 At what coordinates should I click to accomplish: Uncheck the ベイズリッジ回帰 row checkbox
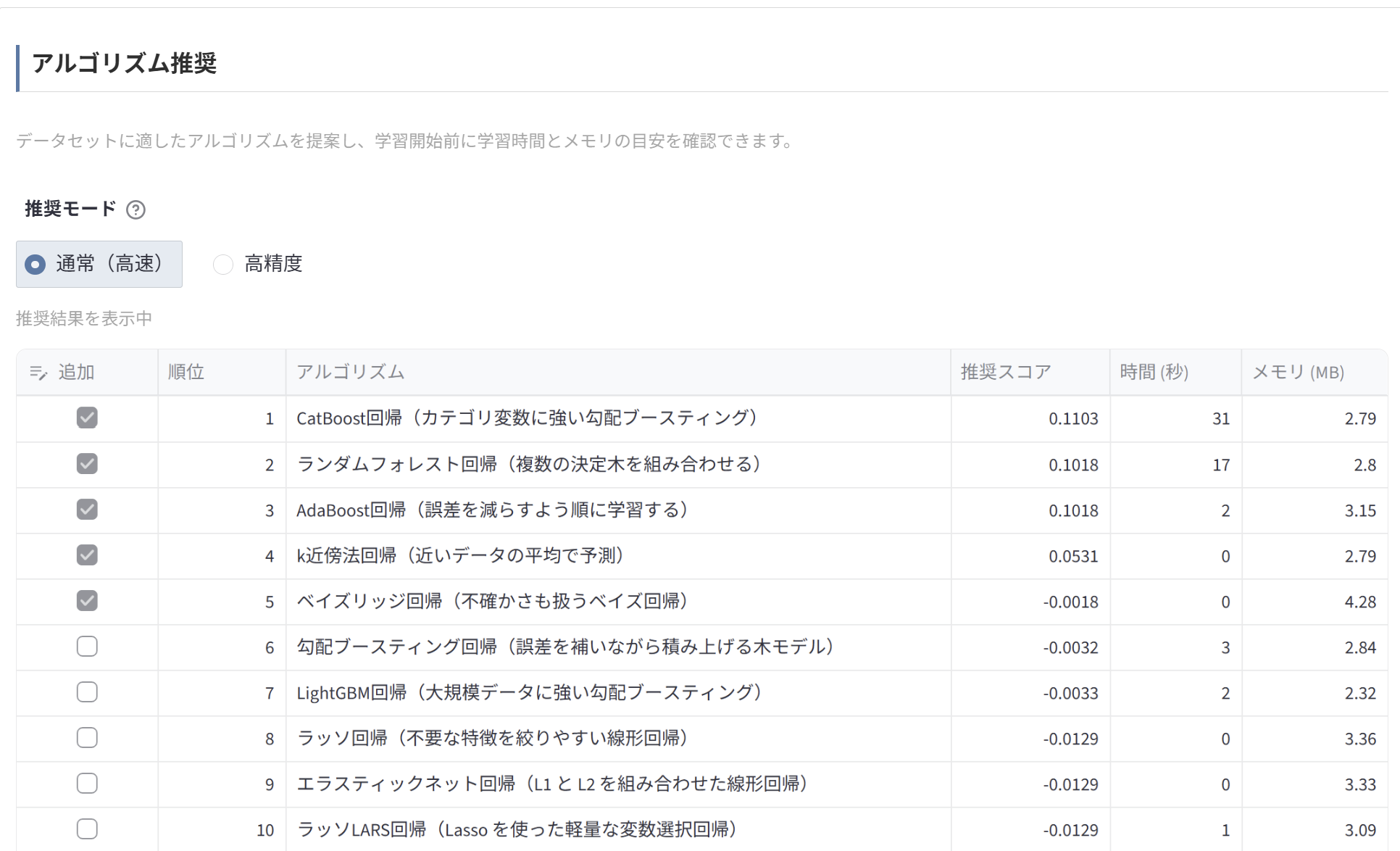[x=87, y=600]
